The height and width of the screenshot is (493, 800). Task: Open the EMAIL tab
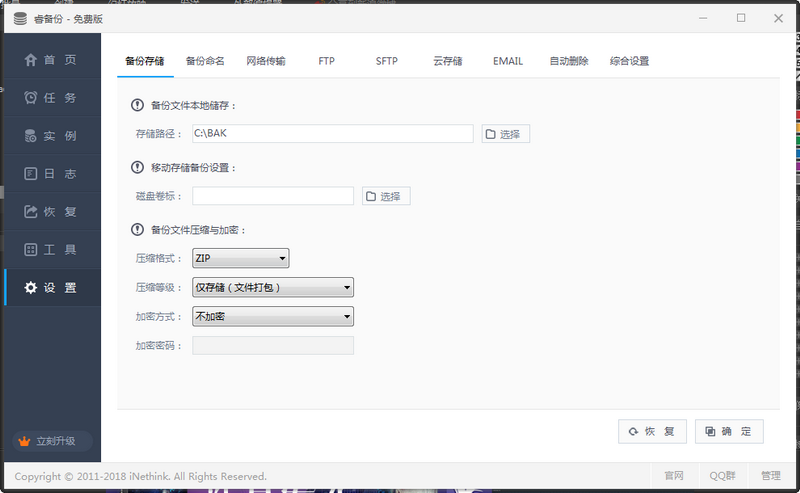coord(508,61)
